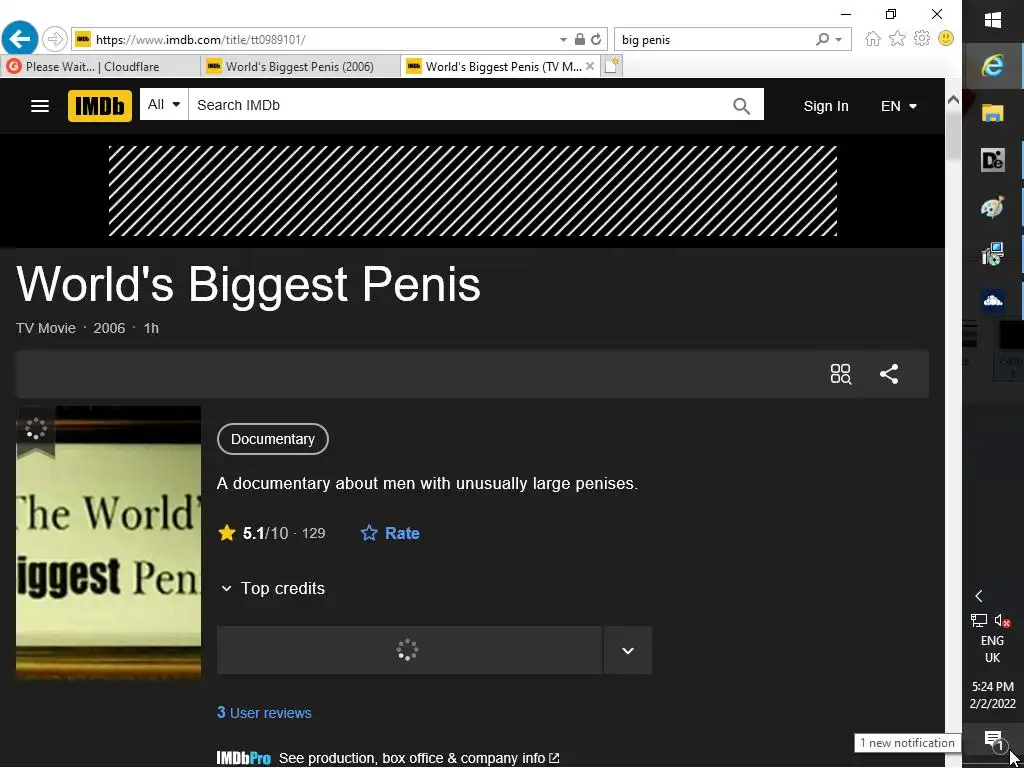Open search provider dropdown arrow

point(839,40)
